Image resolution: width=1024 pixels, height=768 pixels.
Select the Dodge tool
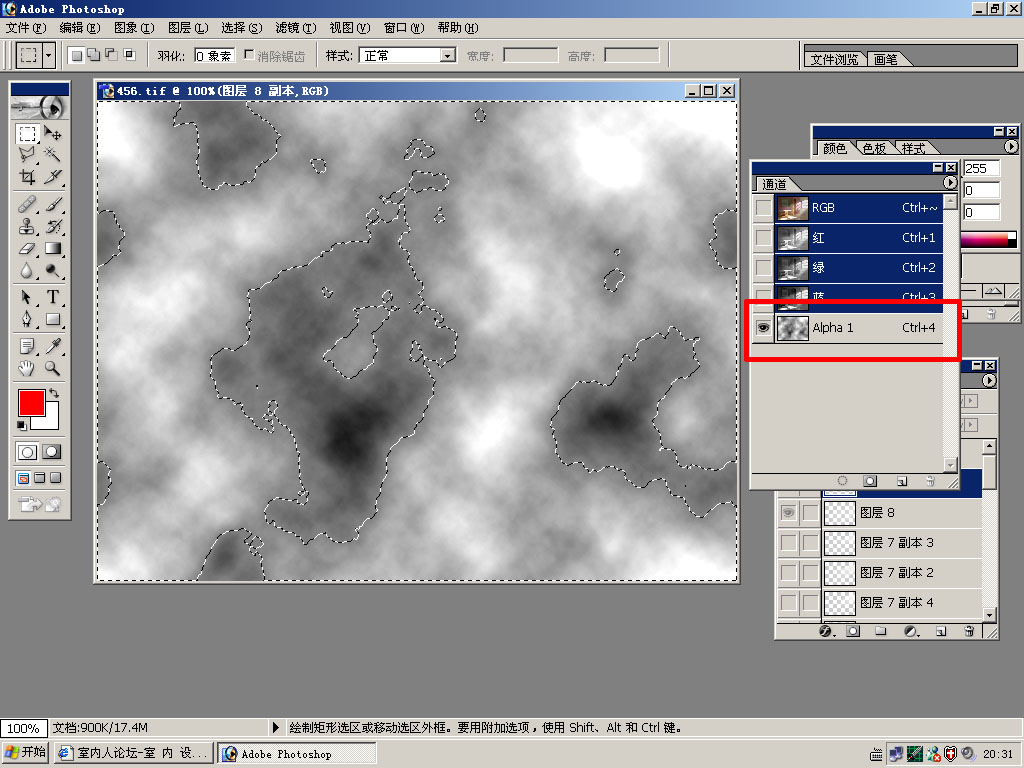(x=53, y=270)
